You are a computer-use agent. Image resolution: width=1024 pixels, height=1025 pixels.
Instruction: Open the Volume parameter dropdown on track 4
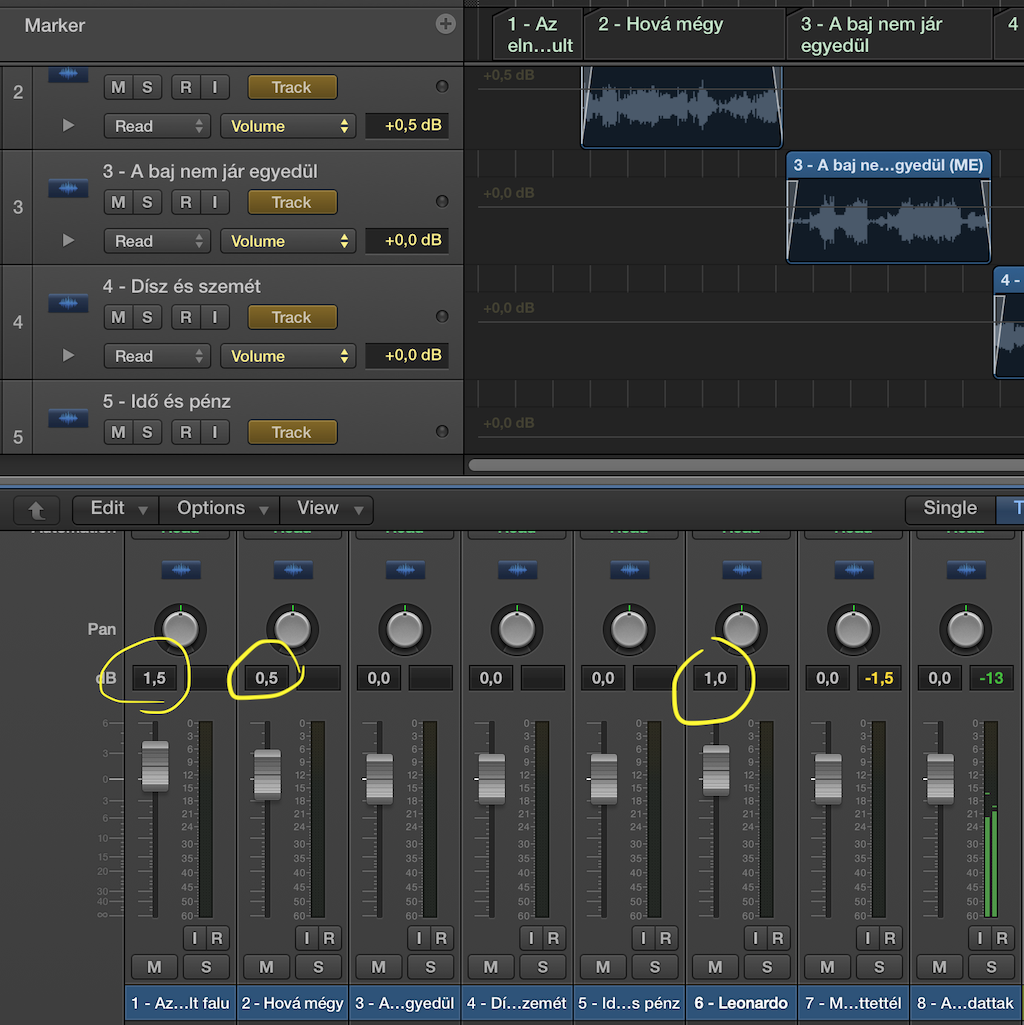tap(290, 356)
